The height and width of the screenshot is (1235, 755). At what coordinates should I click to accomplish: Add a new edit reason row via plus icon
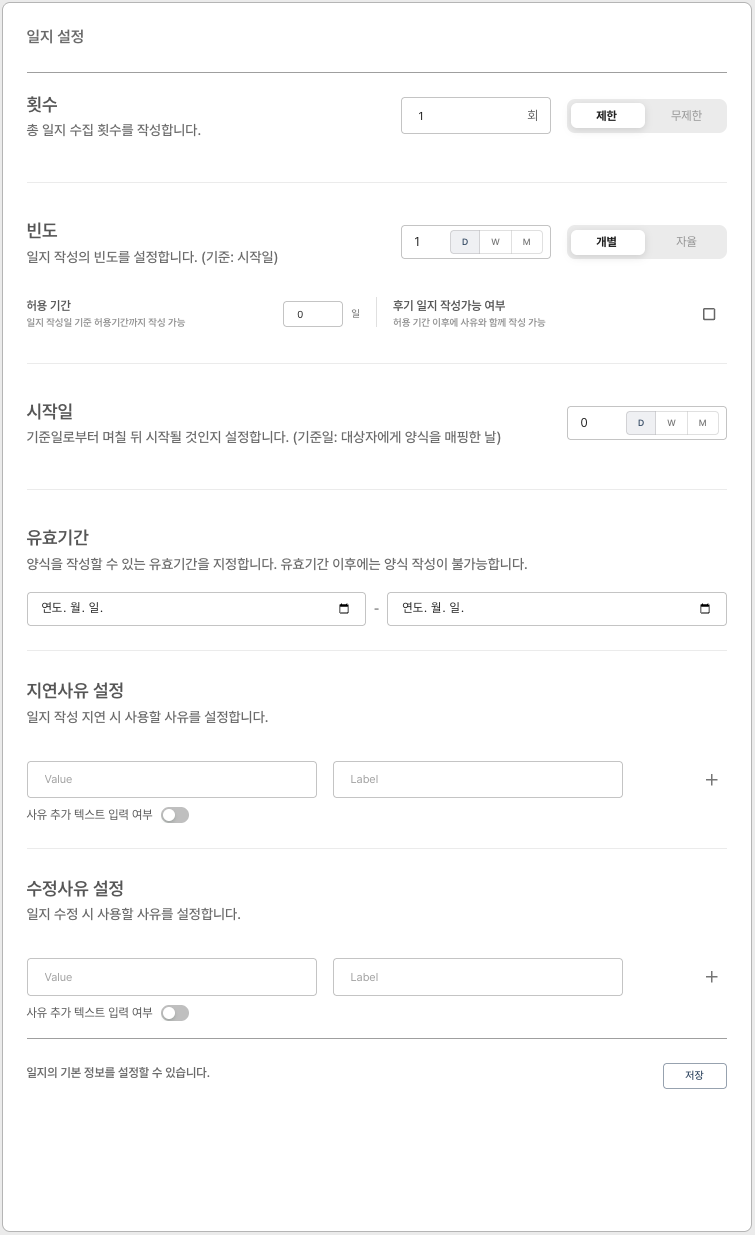click(712, 977)
